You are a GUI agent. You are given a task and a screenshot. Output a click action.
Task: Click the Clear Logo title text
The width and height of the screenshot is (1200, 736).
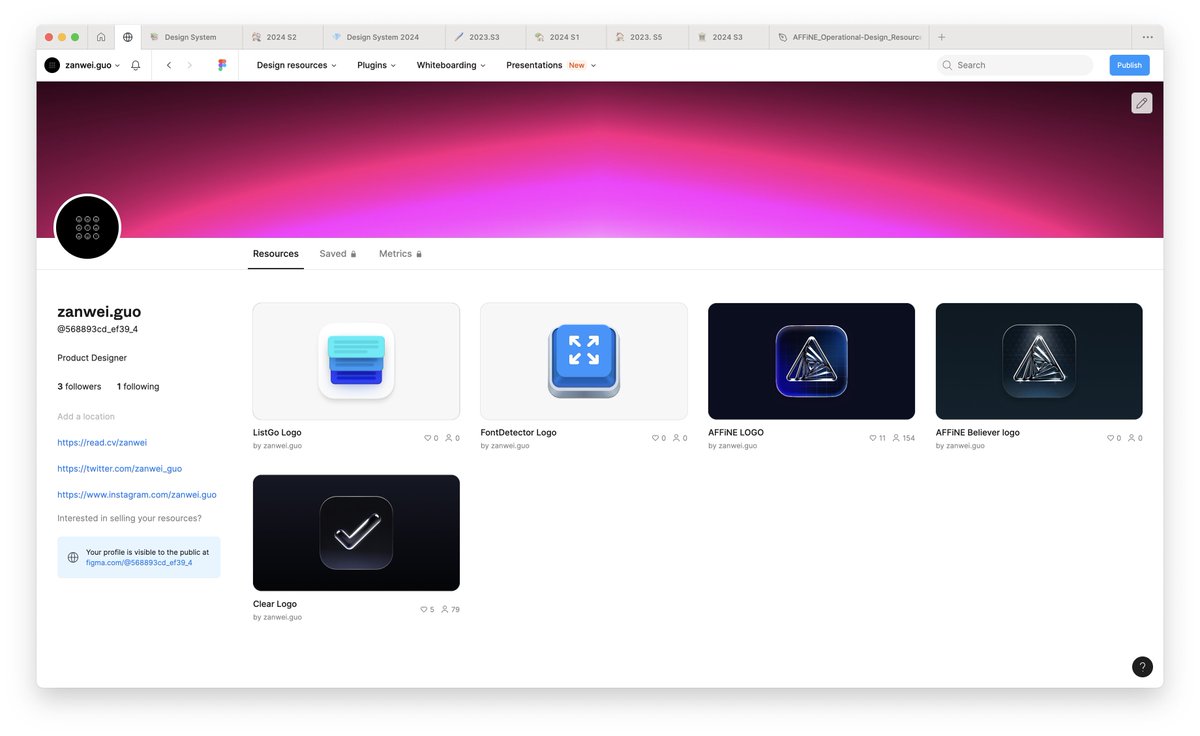[275, 604]
